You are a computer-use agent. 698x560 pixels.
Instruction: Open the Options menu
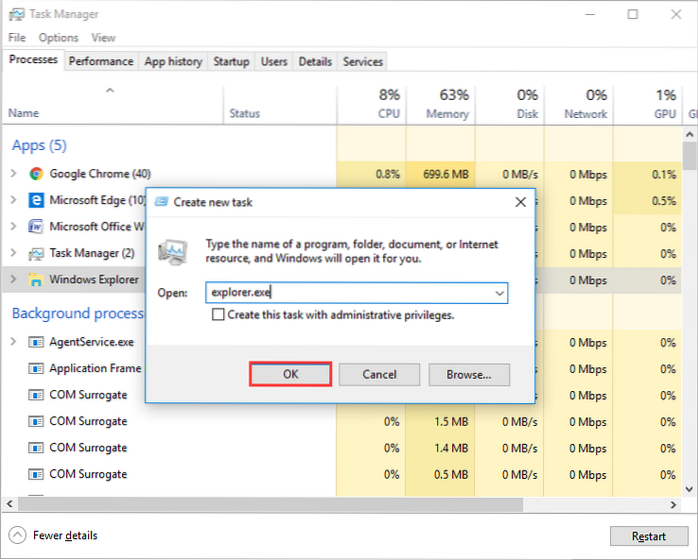pos(59,37)
